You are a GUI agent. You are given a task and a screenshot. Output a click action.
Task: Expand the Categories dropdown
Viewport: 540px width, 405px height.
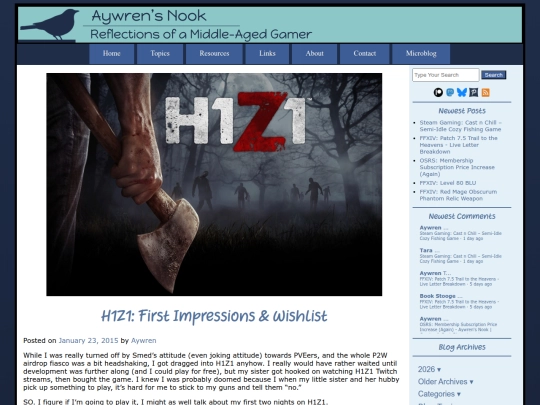[x=439, y=394]
